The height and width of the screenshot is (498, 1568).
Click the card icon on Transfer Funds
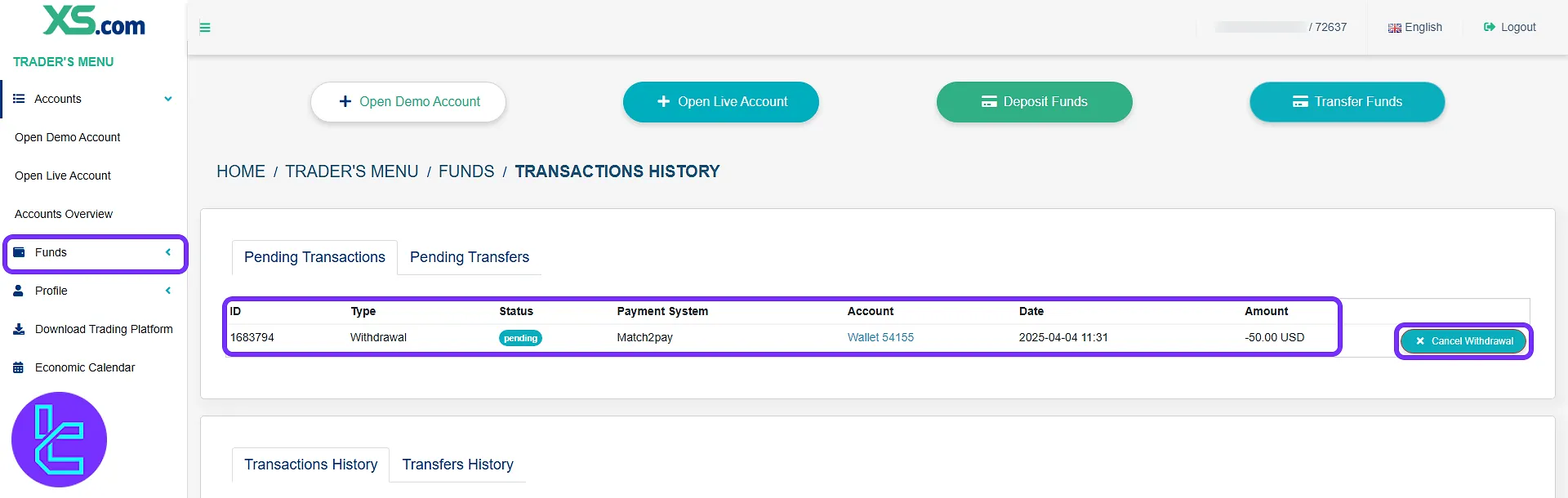click(x=1300, y=101)
